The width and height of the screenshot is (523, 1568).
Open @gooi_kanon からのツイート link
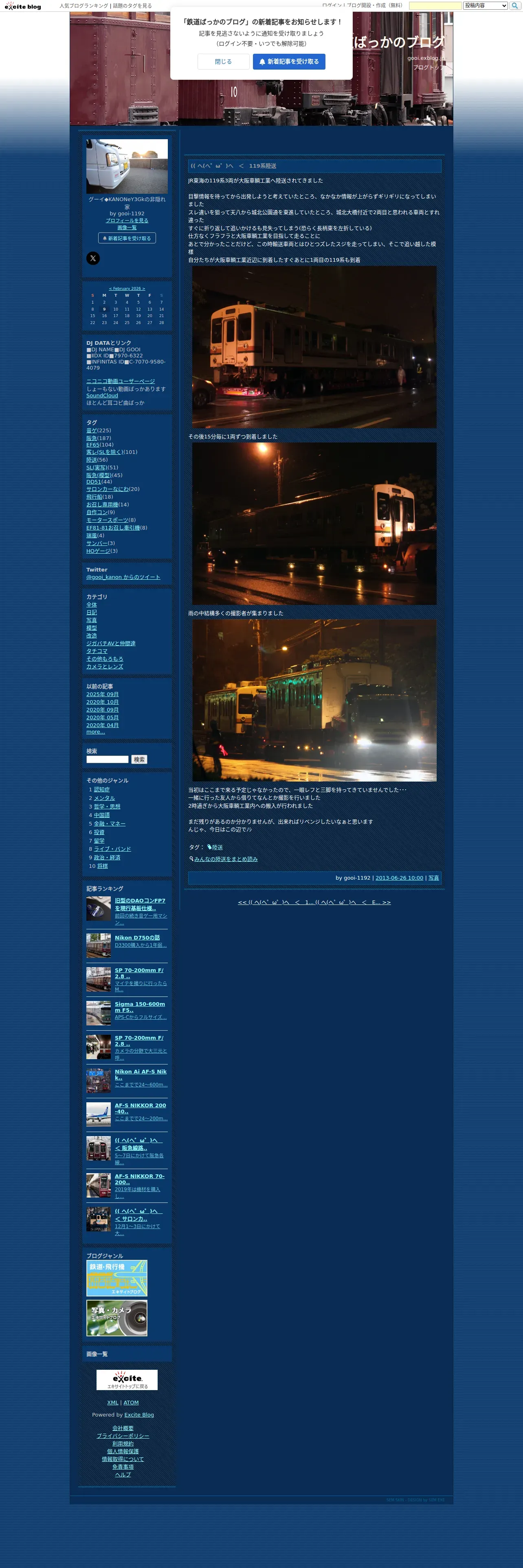123,577
